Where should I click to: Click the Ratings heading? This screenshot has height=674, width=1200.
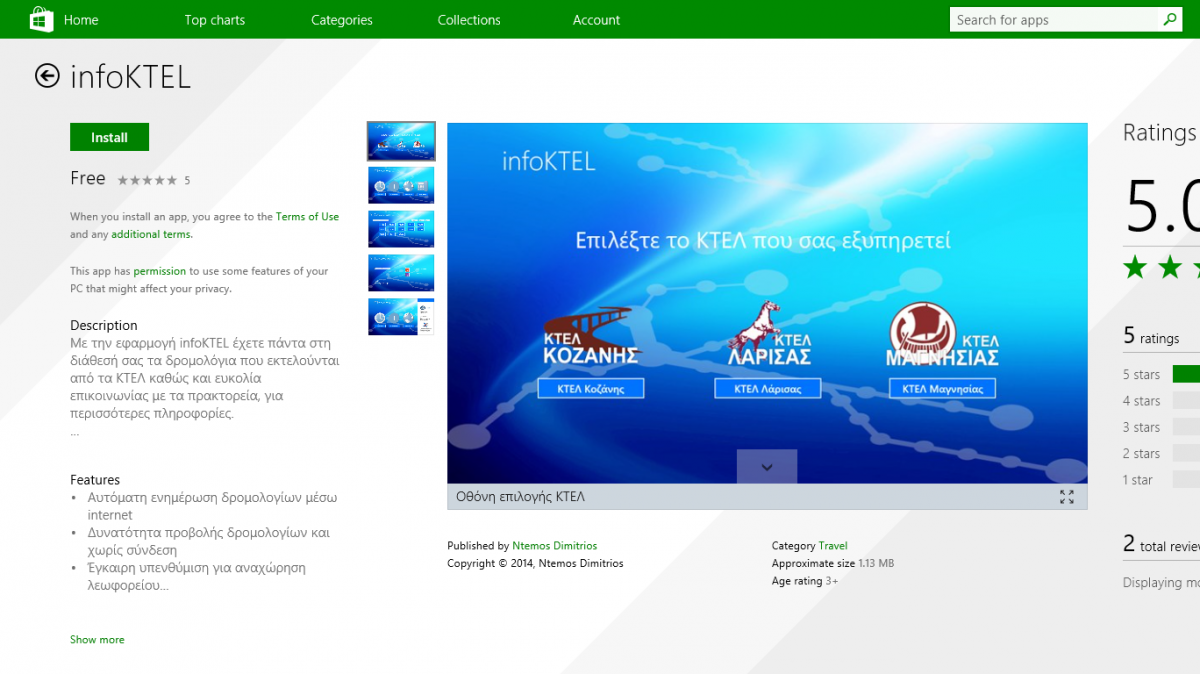coord(1160,133)
